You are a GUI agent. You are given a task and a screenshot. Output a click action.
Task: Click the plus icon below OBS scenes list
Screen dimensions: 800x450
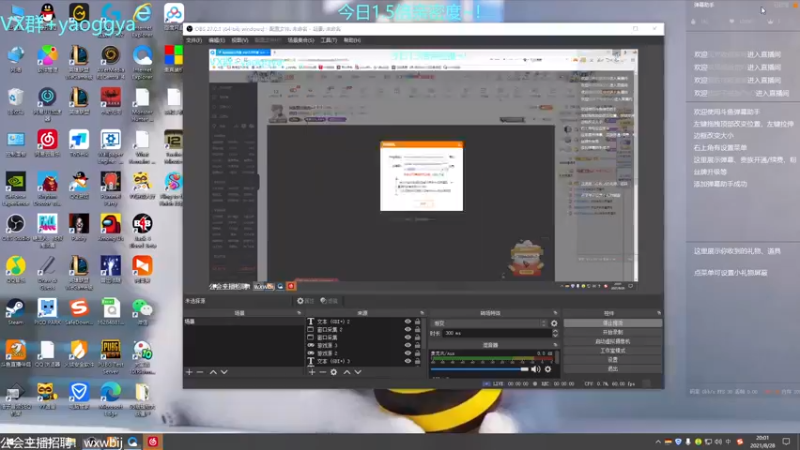189,372
